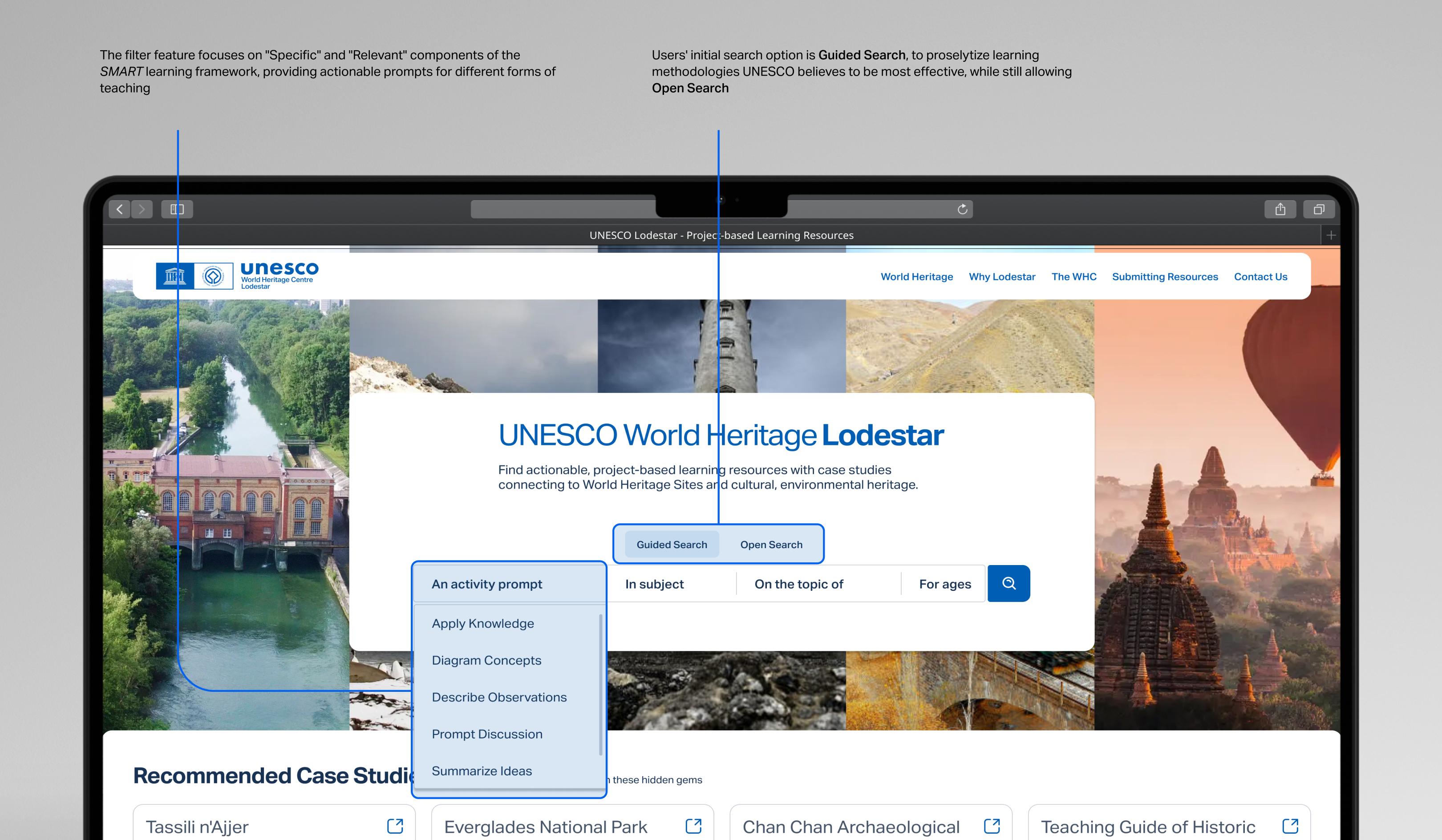Click the Recommended Case Studies heading
1442x840 pixels.
click(272, 776)
